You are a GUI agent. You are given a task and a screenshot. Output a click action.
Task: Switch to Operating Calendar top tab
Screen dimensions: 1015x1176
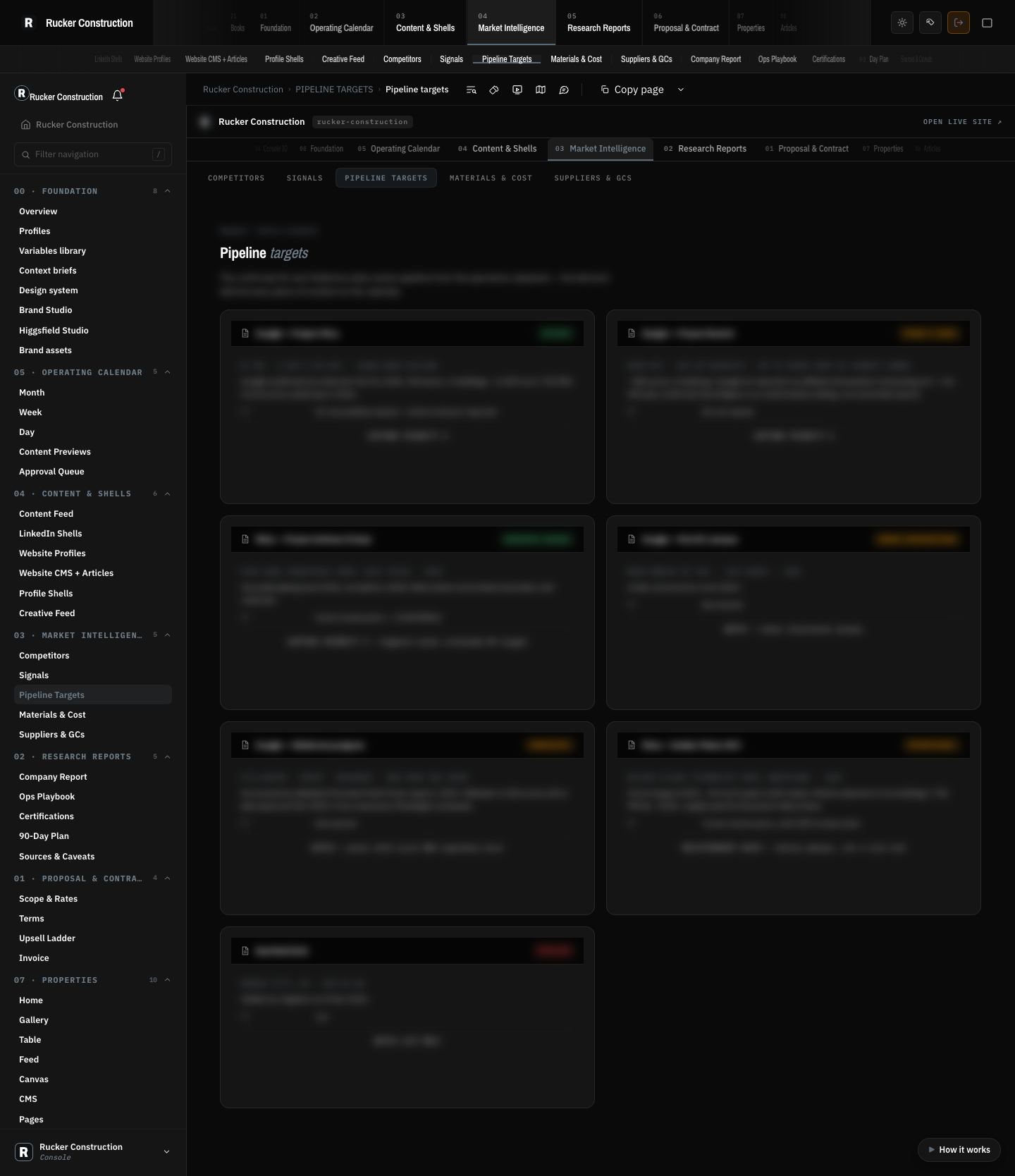coord(341,23)
